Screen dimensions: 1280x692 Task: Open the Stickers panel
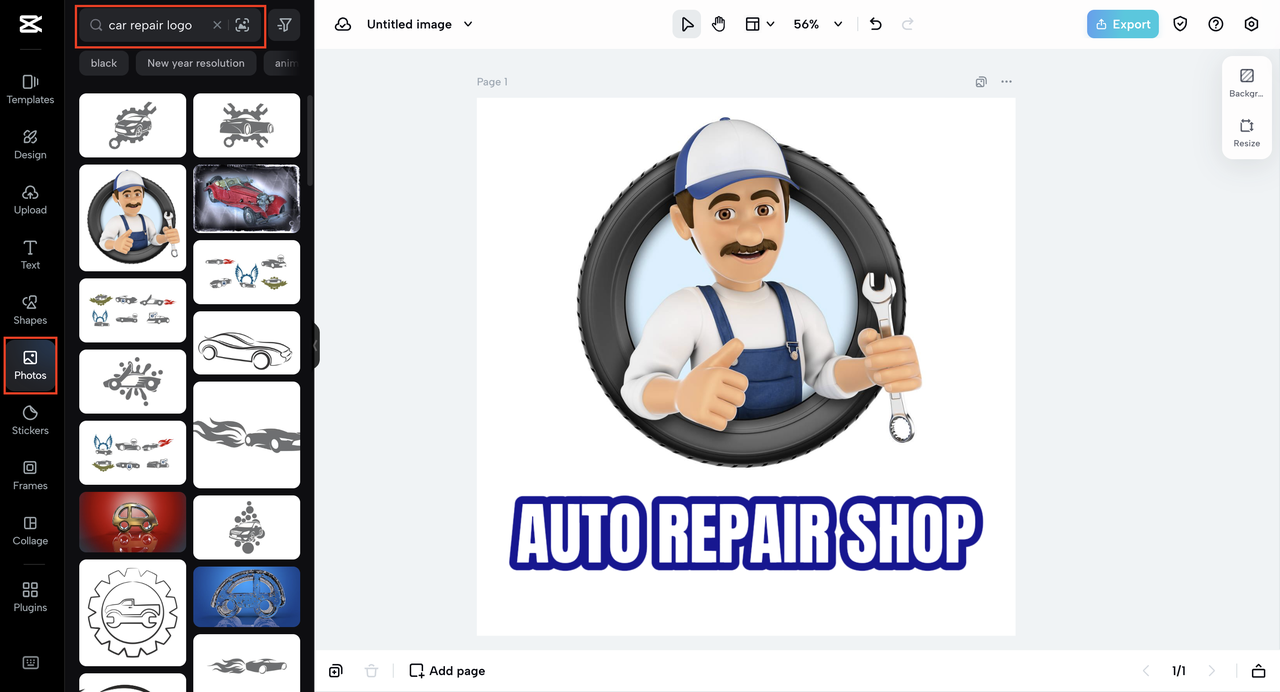click(30, 420)
